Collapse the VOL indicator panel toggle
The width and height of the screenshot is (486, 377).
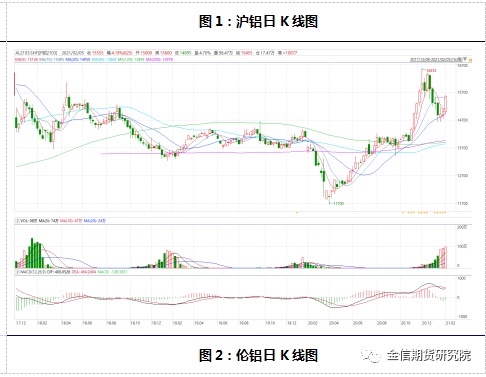coord(18,221)
